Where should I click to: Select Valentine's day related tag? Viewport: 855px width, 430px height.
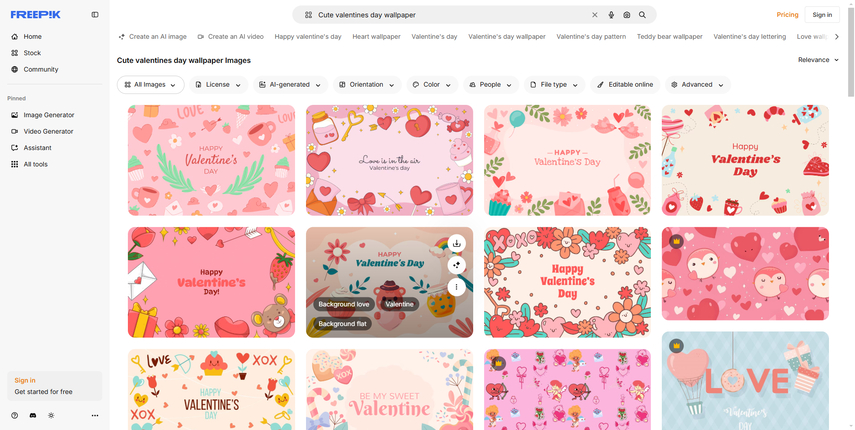[x=434, y=37]
